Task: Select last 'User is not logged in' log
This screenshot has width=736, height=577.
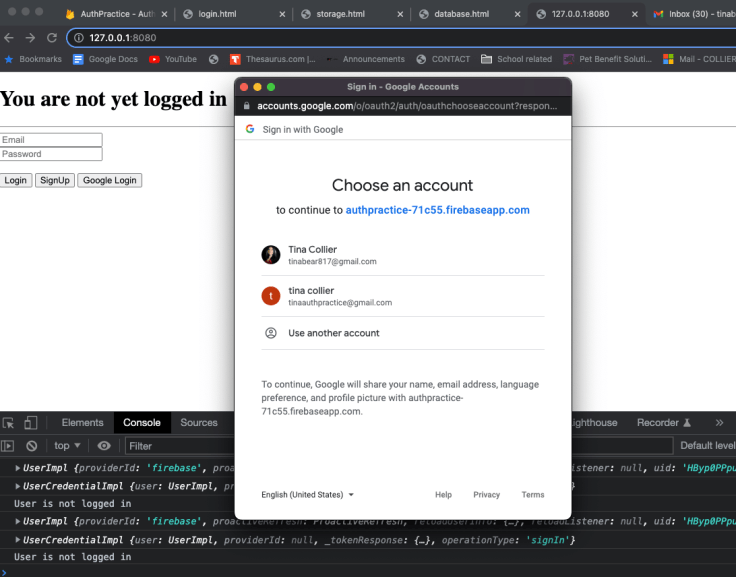Action: (73, 557)
